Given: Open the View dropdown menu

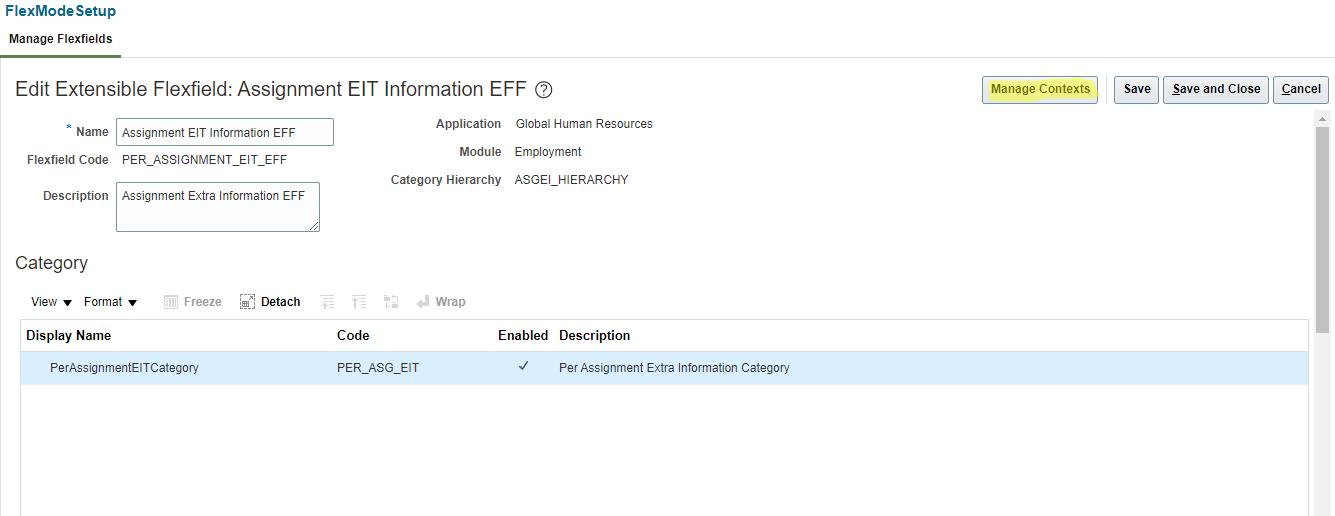Looking at the screenshot, I should pos(51,302).
